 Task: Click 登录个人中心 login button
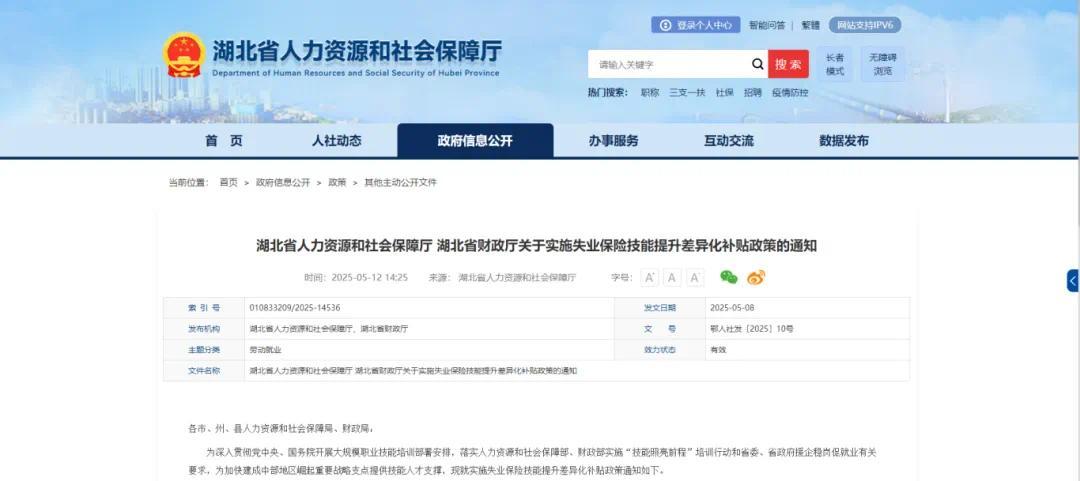[x=696, y=25]
